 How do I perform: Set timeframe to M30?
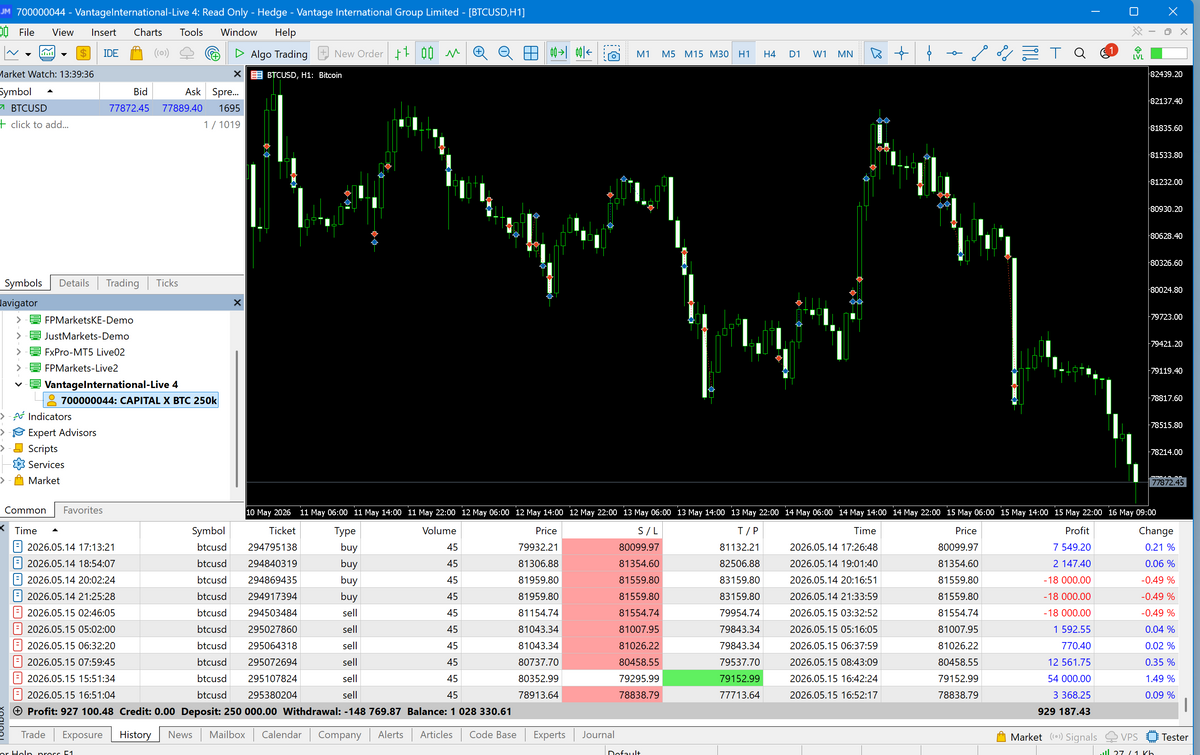pyautogui.click(x=719, y=54)
